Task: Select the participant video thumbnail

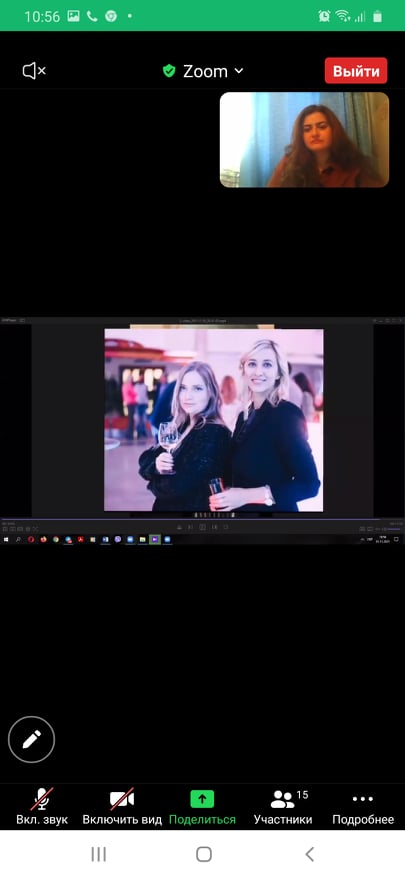Action: pos(304,139)
